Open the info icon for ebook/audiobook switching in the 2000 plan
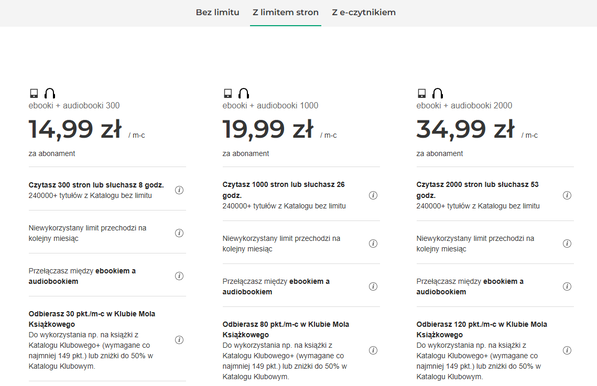 point(567,286)
